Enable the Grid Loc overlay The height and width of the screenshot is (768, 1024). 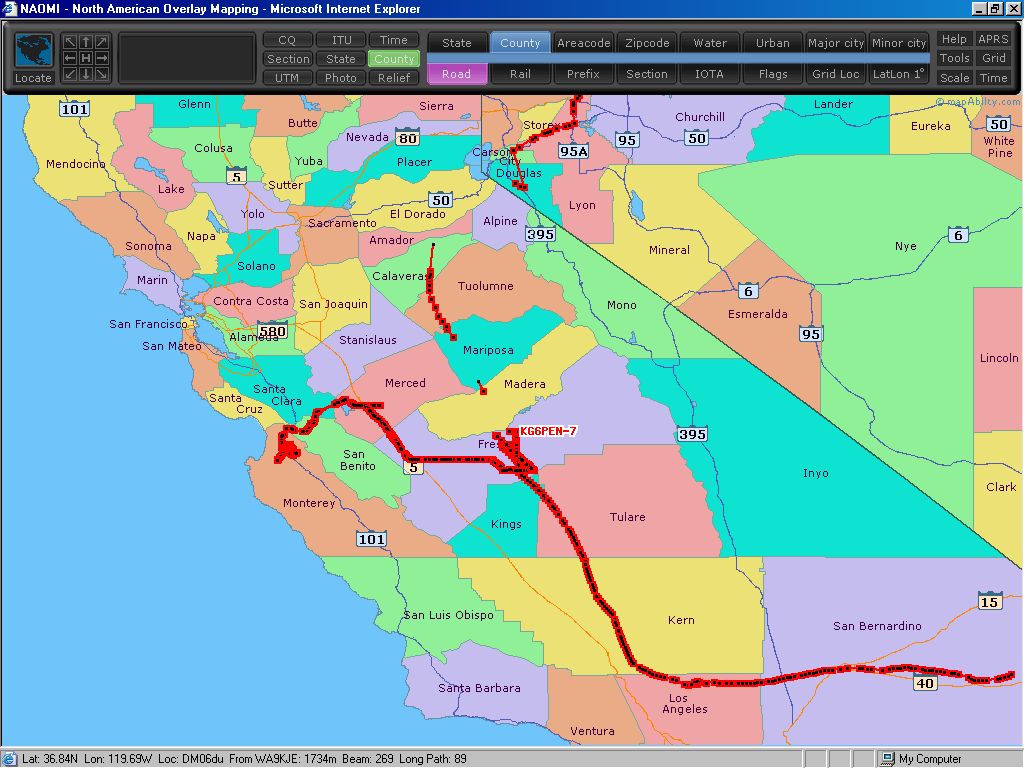[x=836, y=74]
